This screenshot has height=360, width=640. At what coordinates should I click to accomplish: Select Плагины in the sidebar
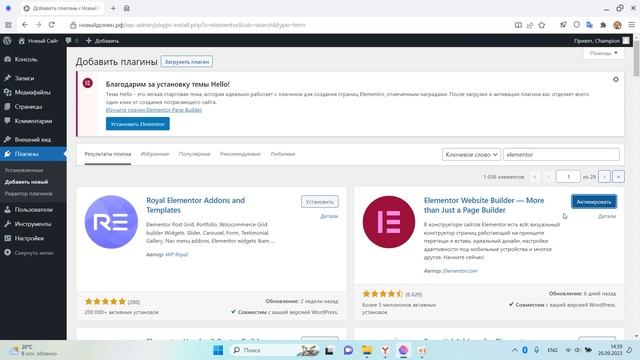click(x=33, y=154)
